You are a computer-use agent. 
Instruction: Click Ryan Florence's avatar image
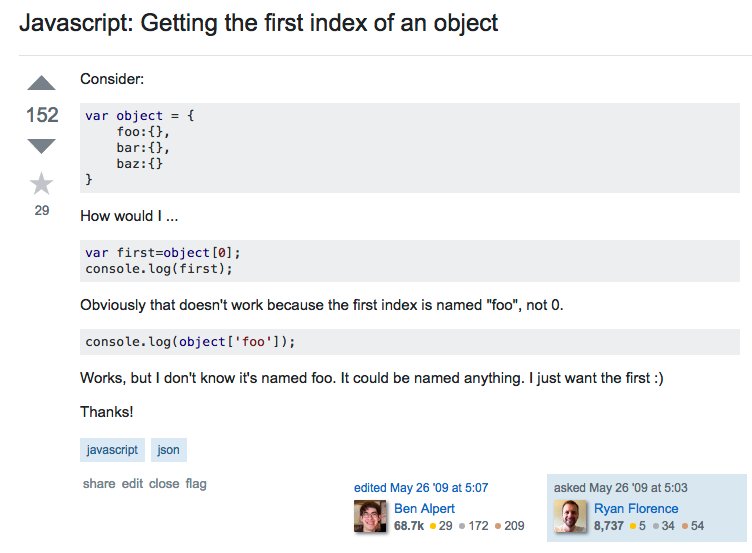(570, 516)
